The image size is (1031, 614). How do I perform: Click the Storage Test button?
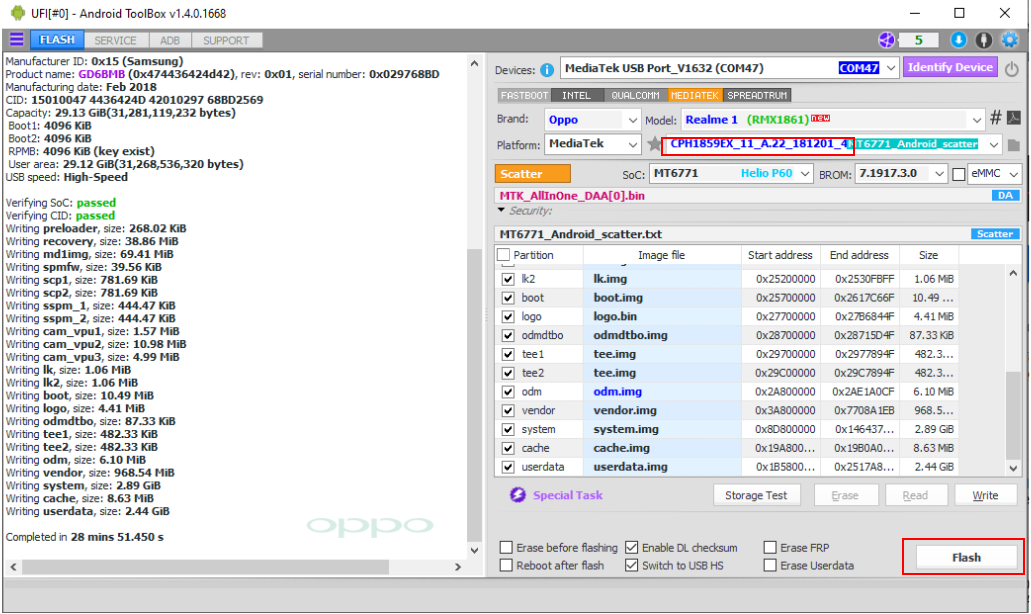[x=756, y=495]
